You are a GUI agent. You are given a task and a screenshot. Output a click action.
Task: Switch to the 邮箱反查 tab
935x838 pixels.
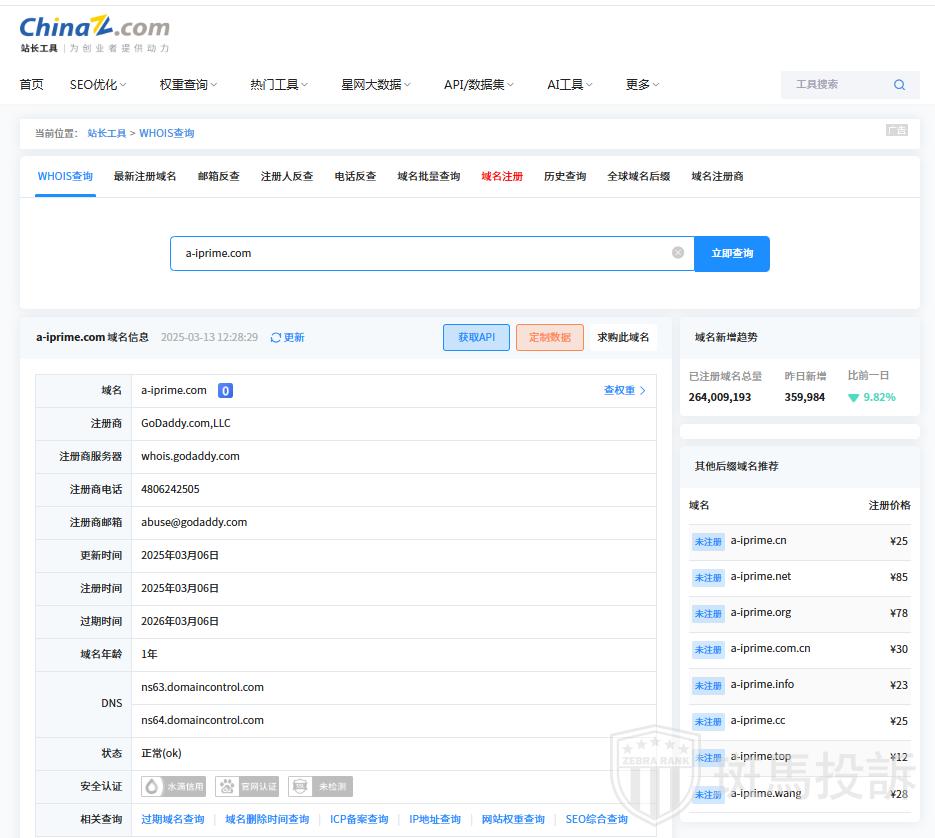[x=218, y=176]
